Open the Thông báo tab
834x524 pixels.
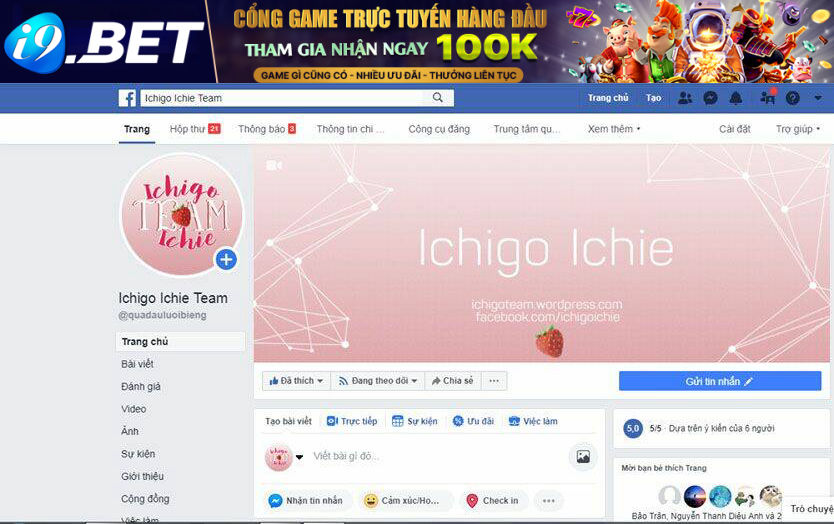pos(266,129)
